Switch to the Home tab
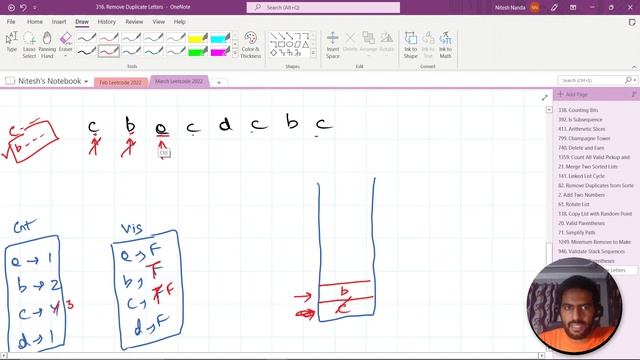 35,22
